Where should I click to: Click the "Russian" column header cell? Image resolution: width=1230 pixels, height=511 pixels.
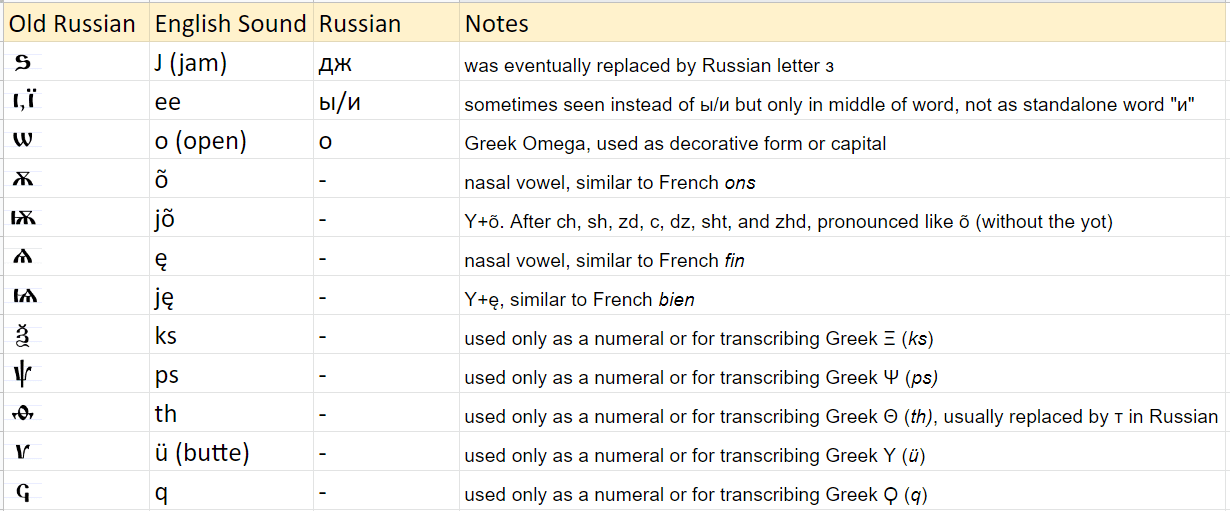pos(360,24)
